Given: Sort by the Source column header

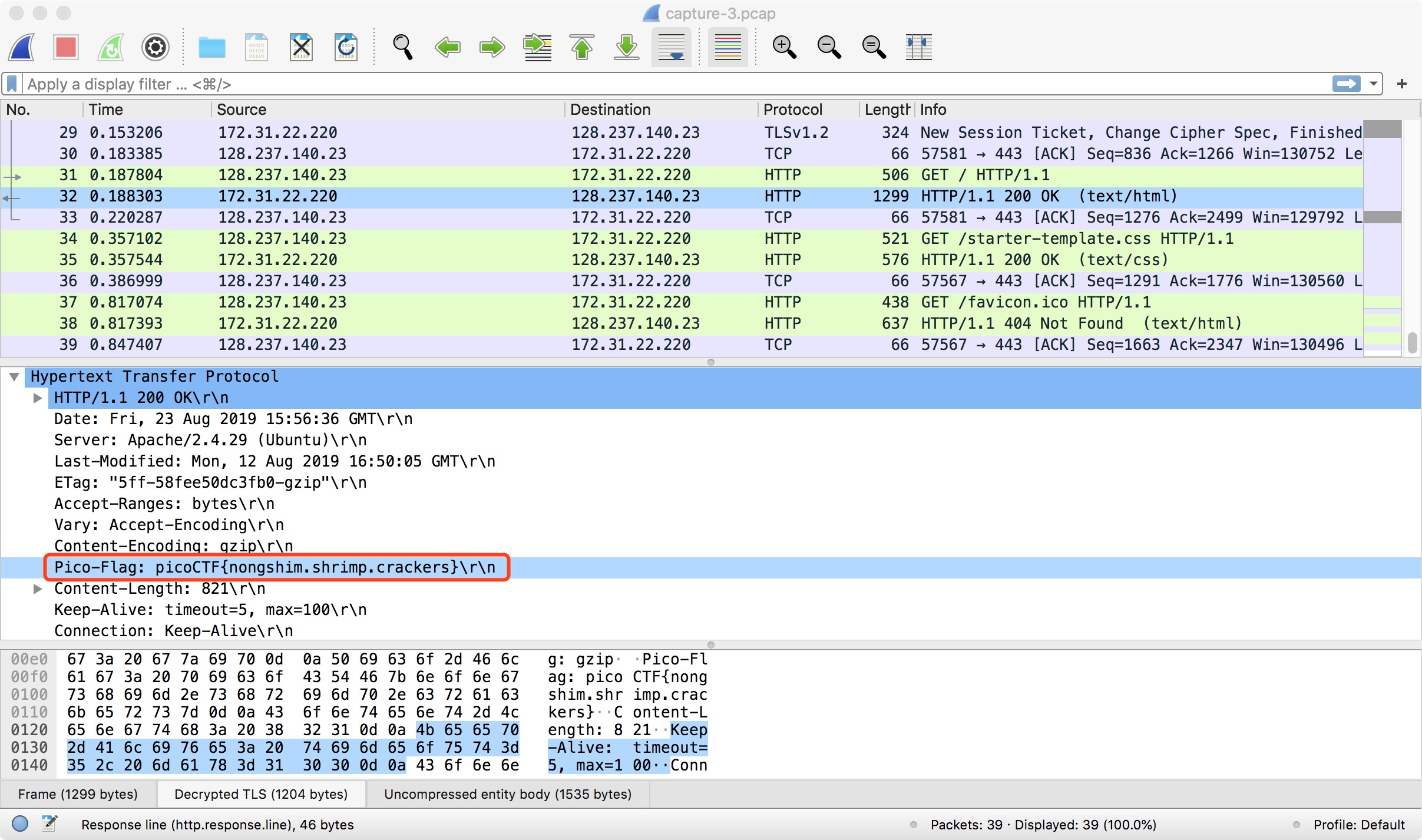Looking at the screenshot, I should click(388, 110).
